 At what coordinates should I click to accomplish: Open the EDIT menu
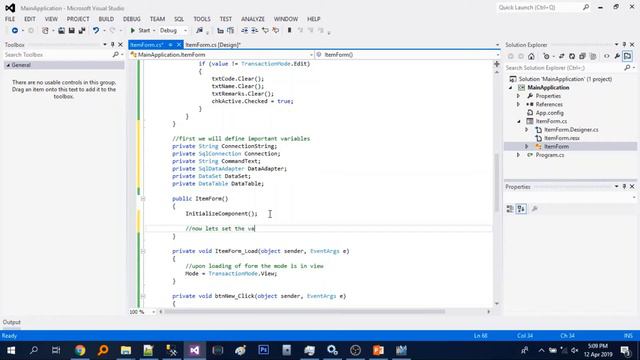coord(30,19)
